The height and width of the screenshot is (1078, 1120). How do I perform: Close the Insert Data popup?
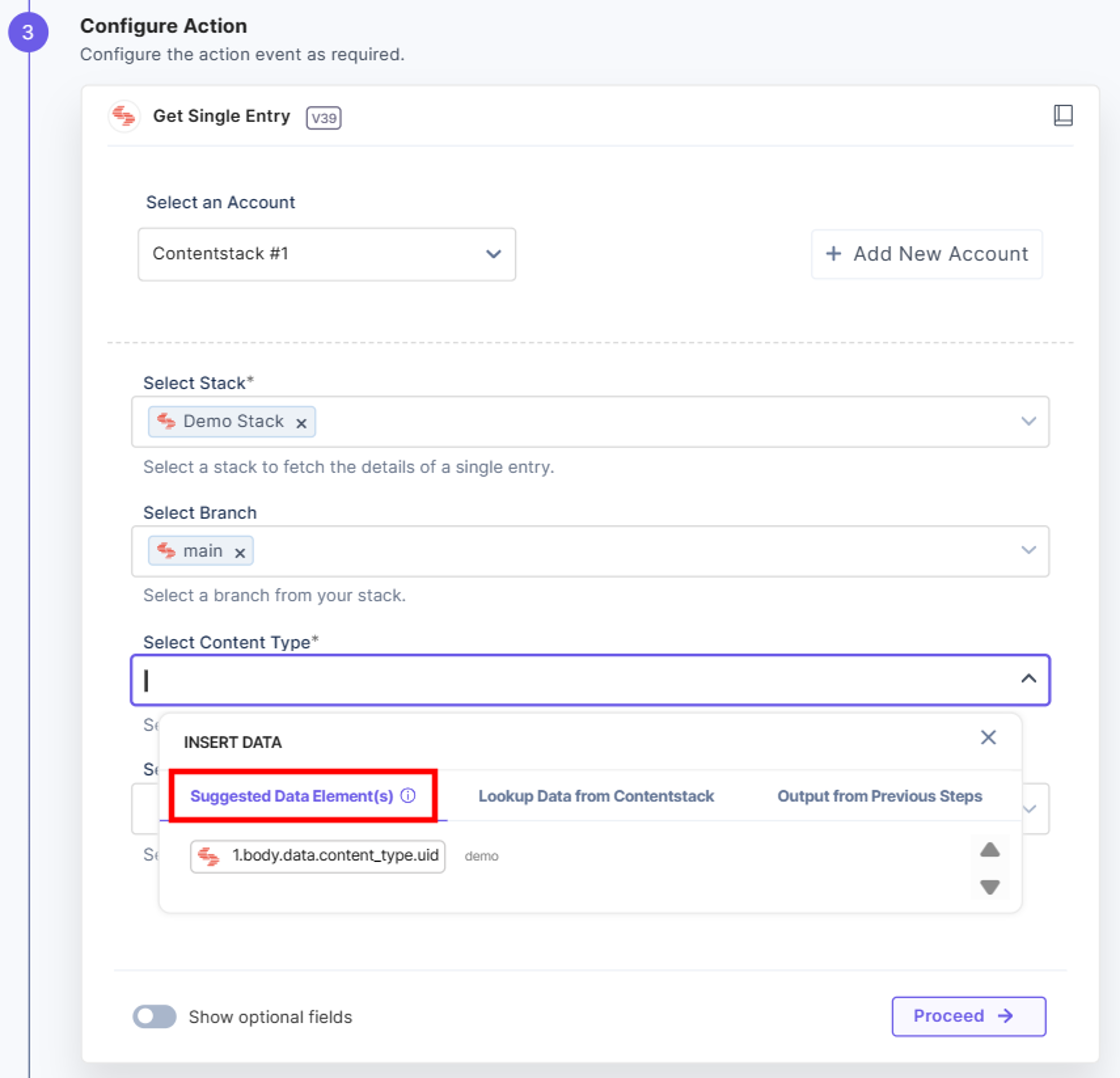988,737
